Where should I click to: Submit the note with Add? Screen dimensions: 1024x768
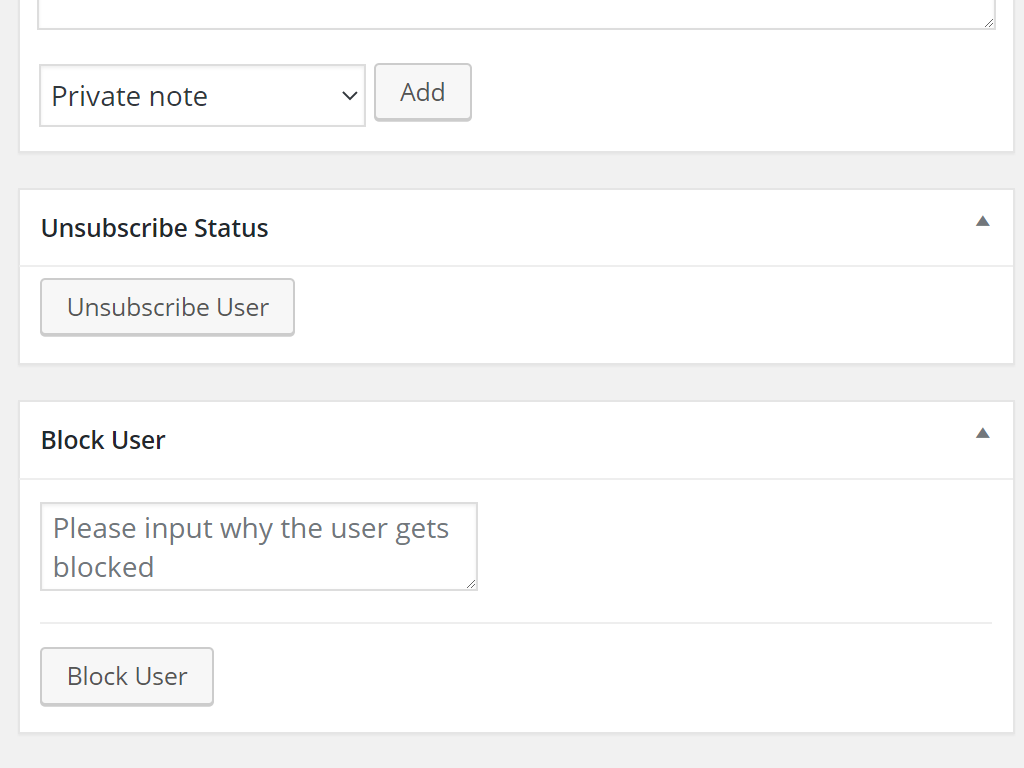[x=422, y=93]
